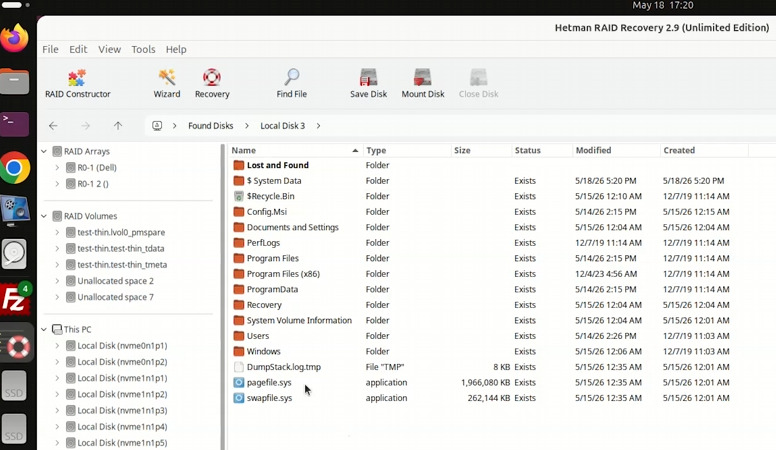Open the RAID Constructor tool
This screenshot has width=776, height=450.
(77, 83)
